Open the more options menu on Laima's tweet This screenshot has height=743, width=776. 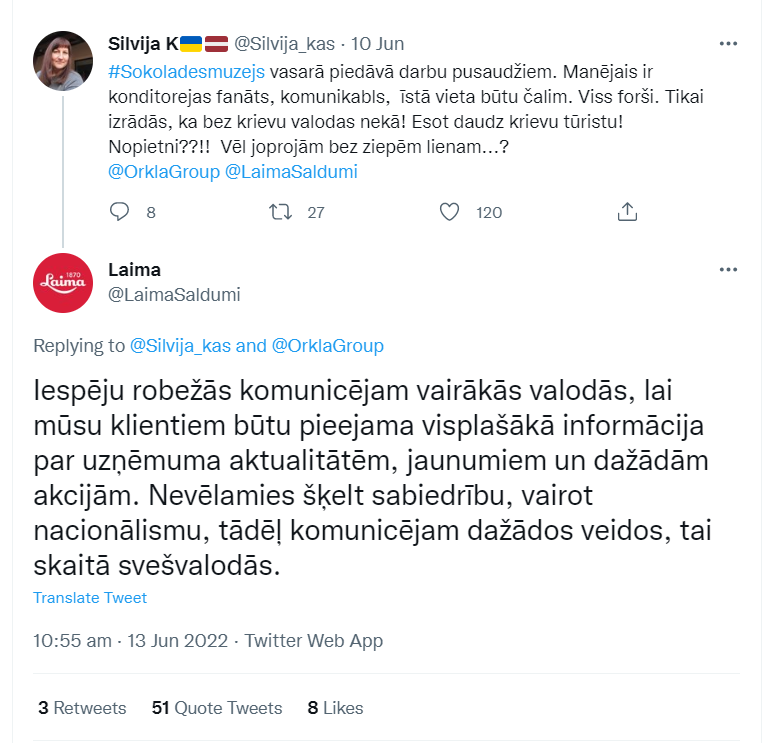pyautogui.click(x=728, y=270)
